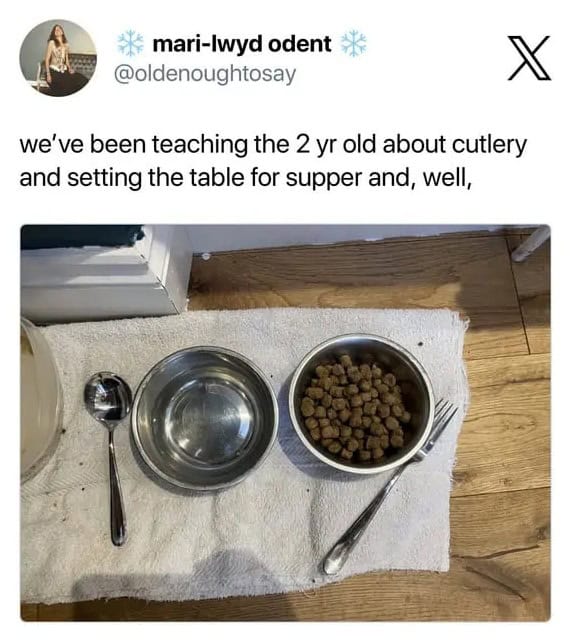This screenshot has width=585, height=644.
Task: Click the empty water bowl
Action: click(205, 417)
